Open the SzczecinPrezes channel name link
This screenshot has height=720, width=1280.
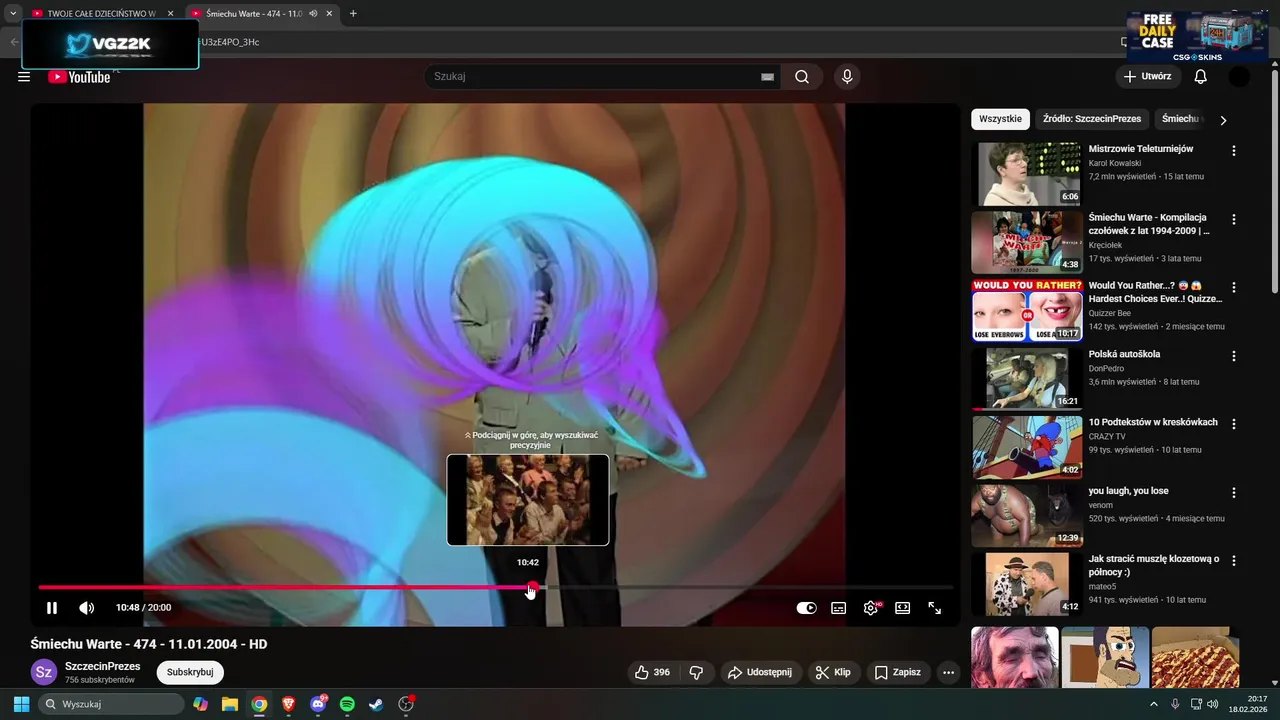pyautogui.click(x=103, y=666)
